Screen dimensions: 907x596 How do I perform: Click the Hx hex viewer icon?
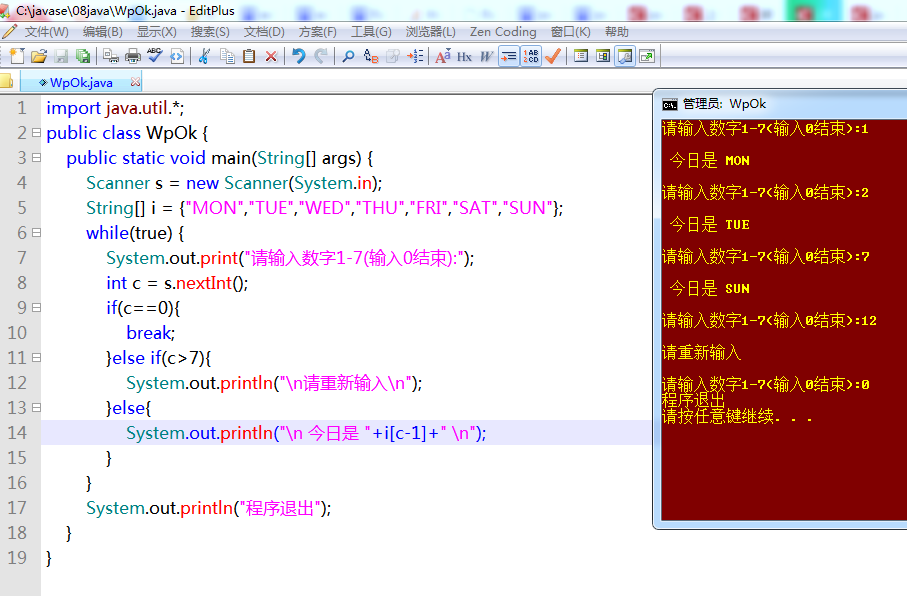pos(464,57)
